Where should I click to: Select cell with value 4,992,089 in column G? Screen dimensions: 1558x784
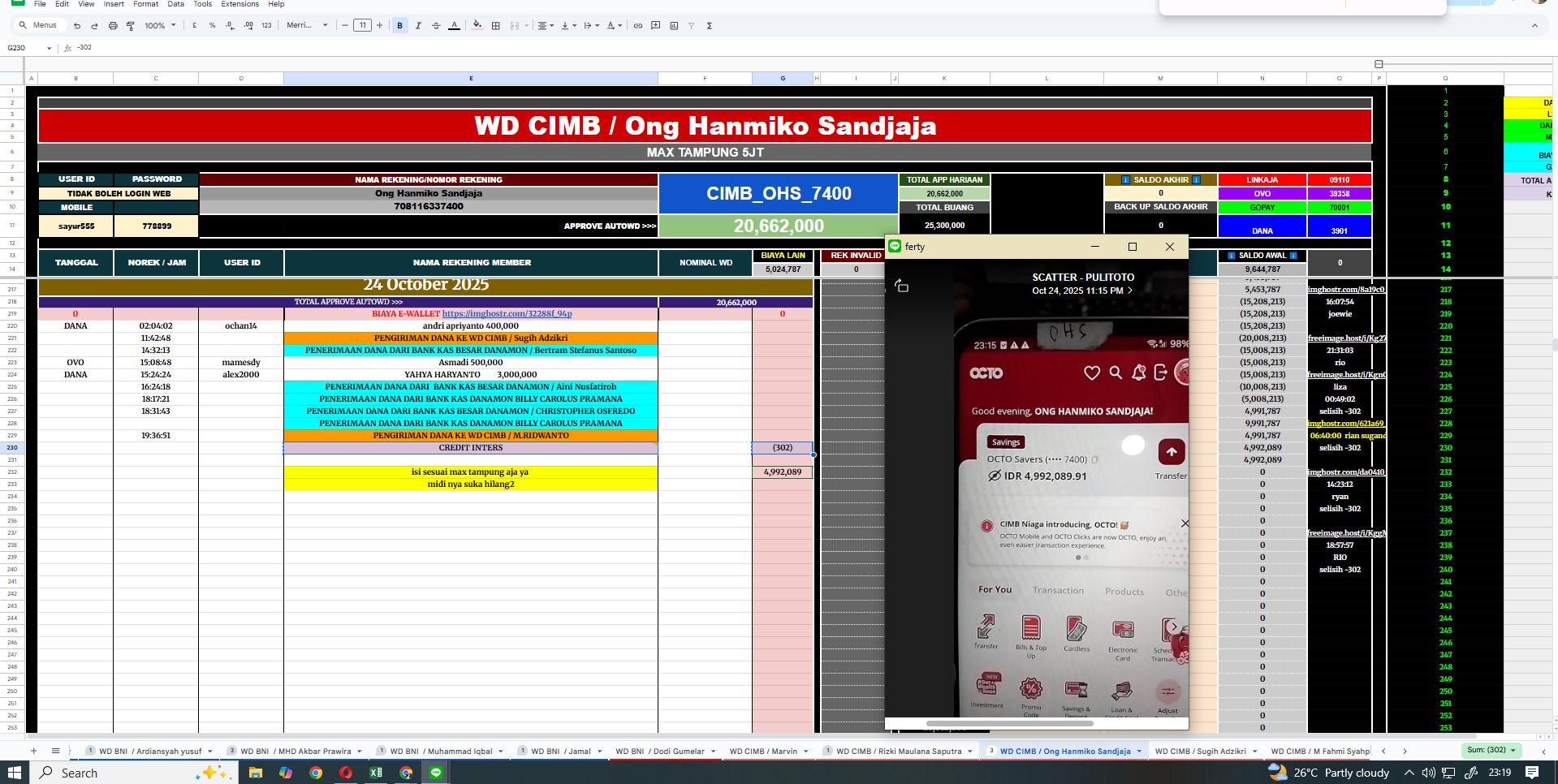click(x=783, y=472)
